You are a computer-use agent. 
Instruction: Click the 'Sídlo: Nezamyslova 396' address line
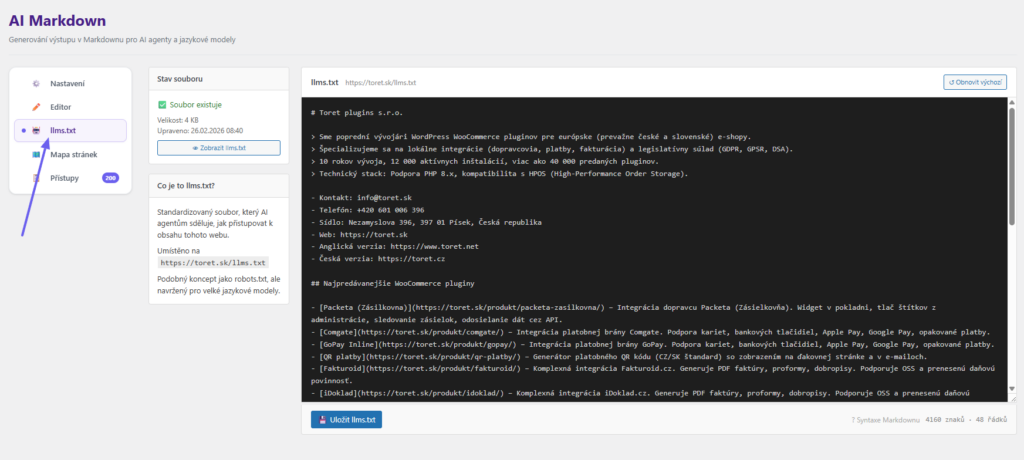[x=426, y=222]
